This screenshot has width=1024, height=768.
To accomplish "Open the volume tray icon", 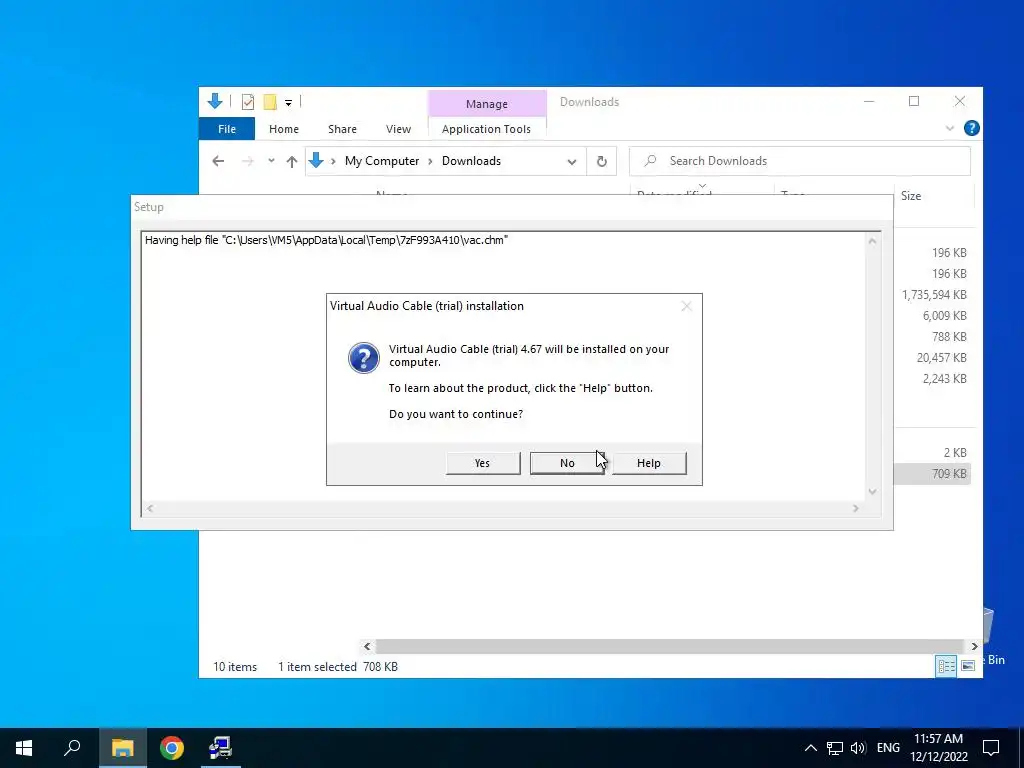I will click(858, 748).
